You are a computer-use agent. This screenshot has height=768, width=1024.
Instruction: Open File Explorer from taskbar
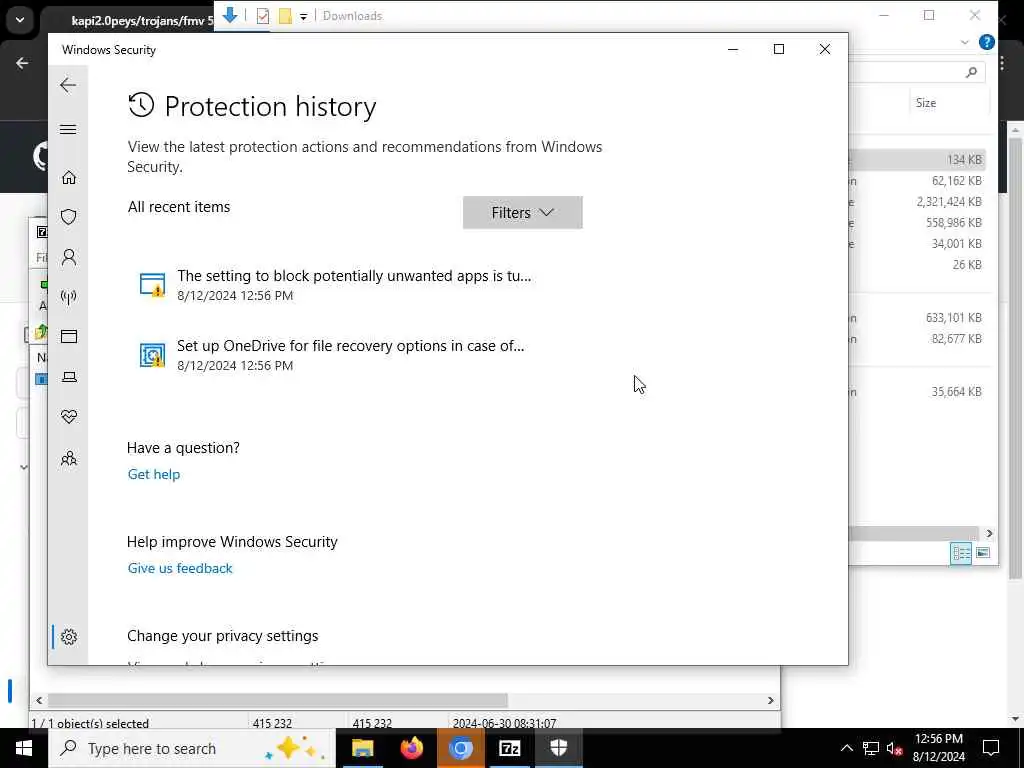[362, 748]
